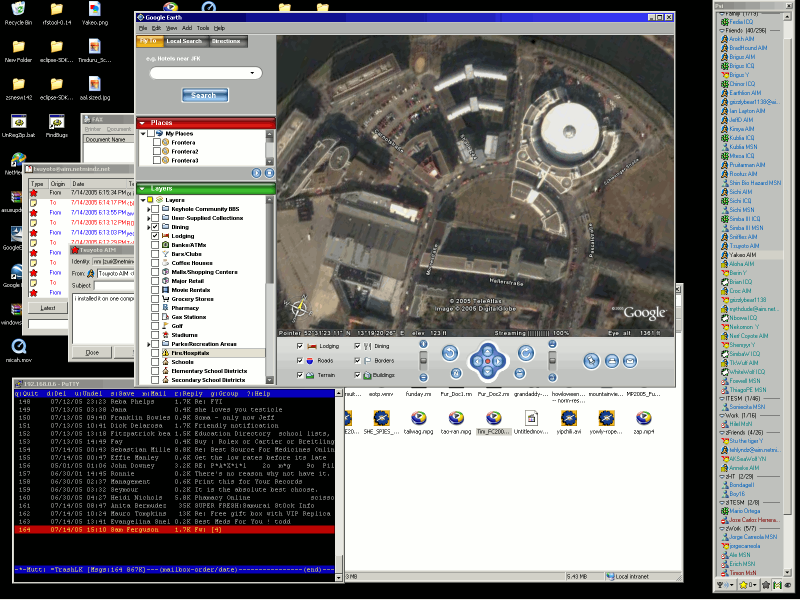This screenshot has width=800, height=600.
Task: Enable the Schools layer checkbox
Action: coord(156,362)
